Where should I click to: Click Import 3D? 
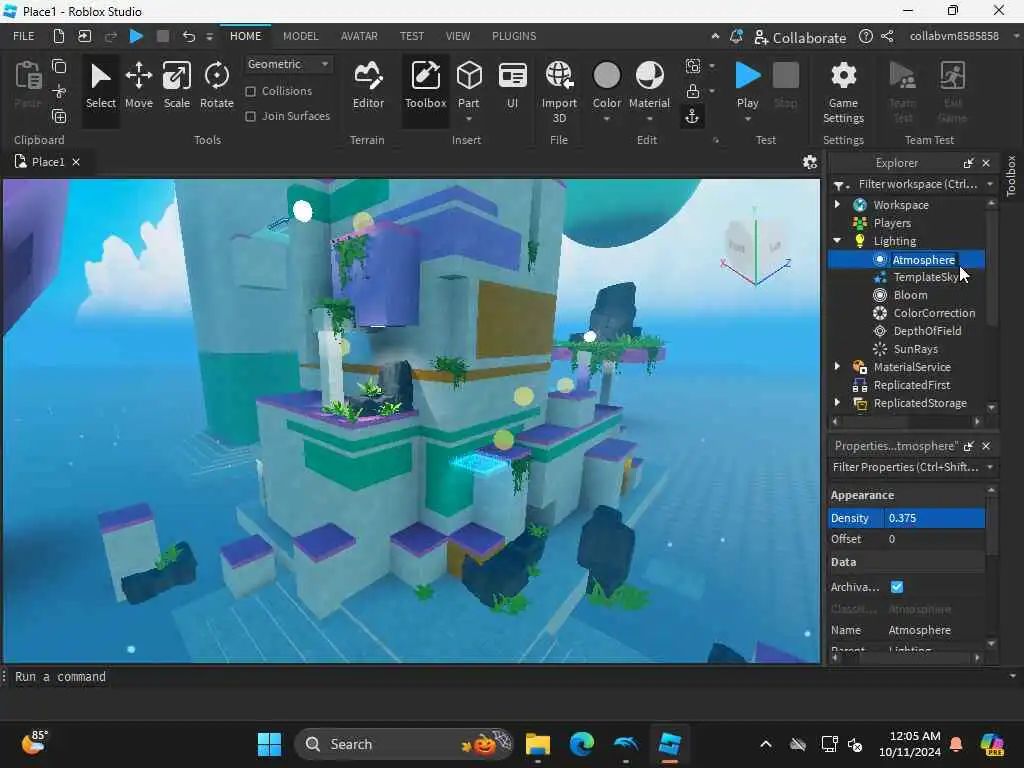559,91
